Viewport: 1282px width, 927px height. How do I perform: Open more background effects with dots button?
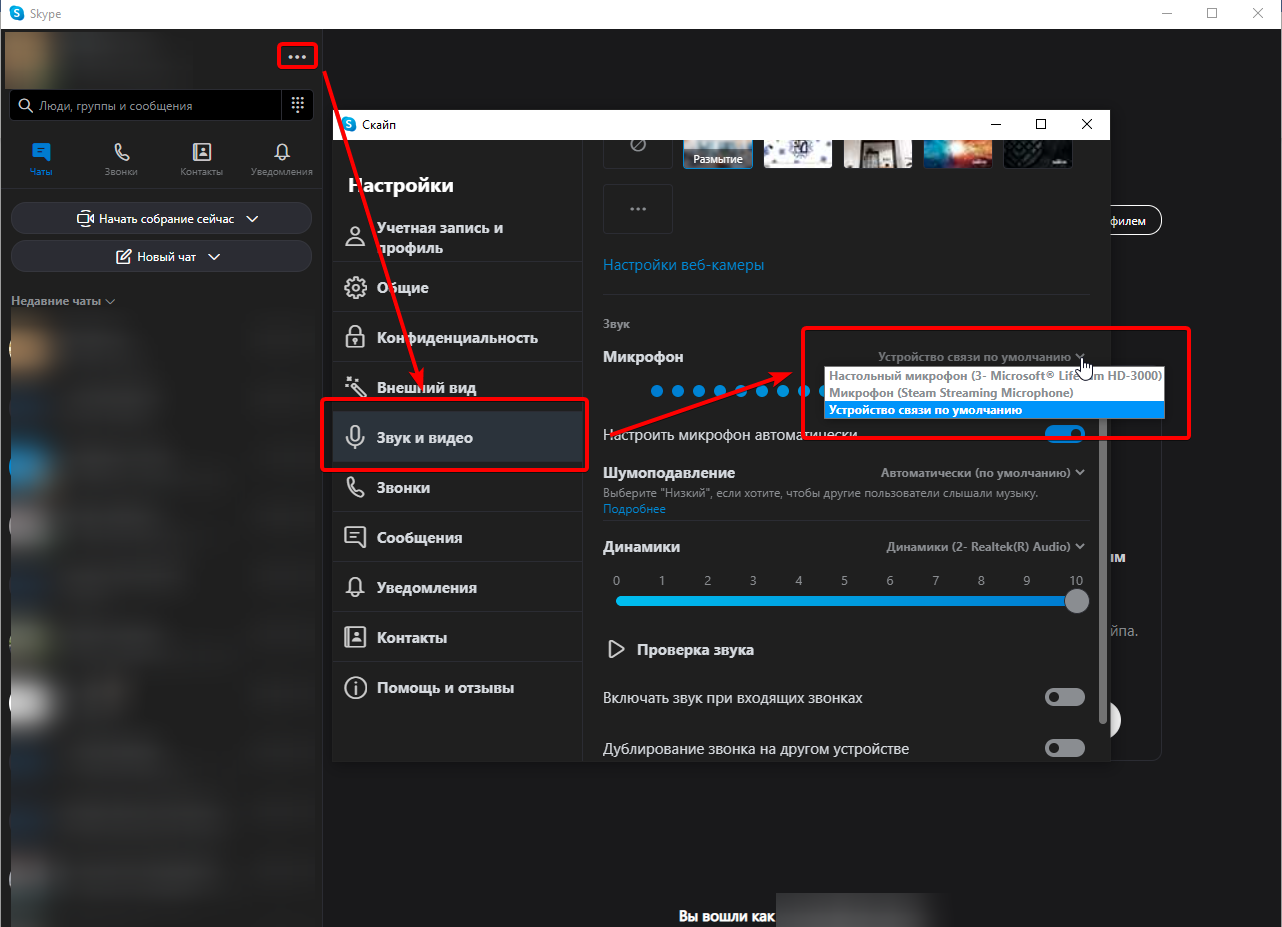coord(638,209)
